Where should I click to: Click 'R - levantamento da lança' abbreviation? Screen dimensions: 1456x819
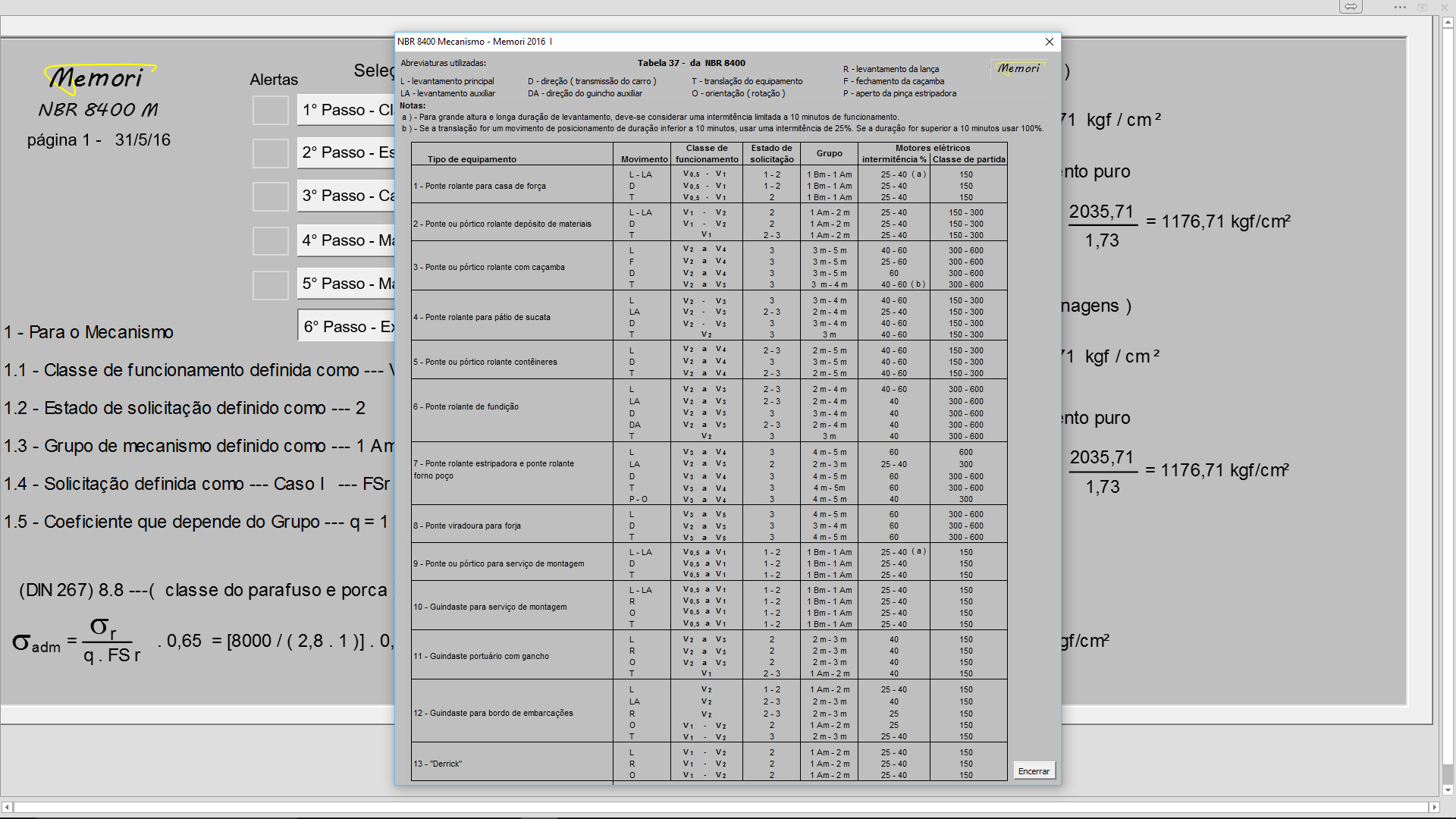[x=891, y=69]
